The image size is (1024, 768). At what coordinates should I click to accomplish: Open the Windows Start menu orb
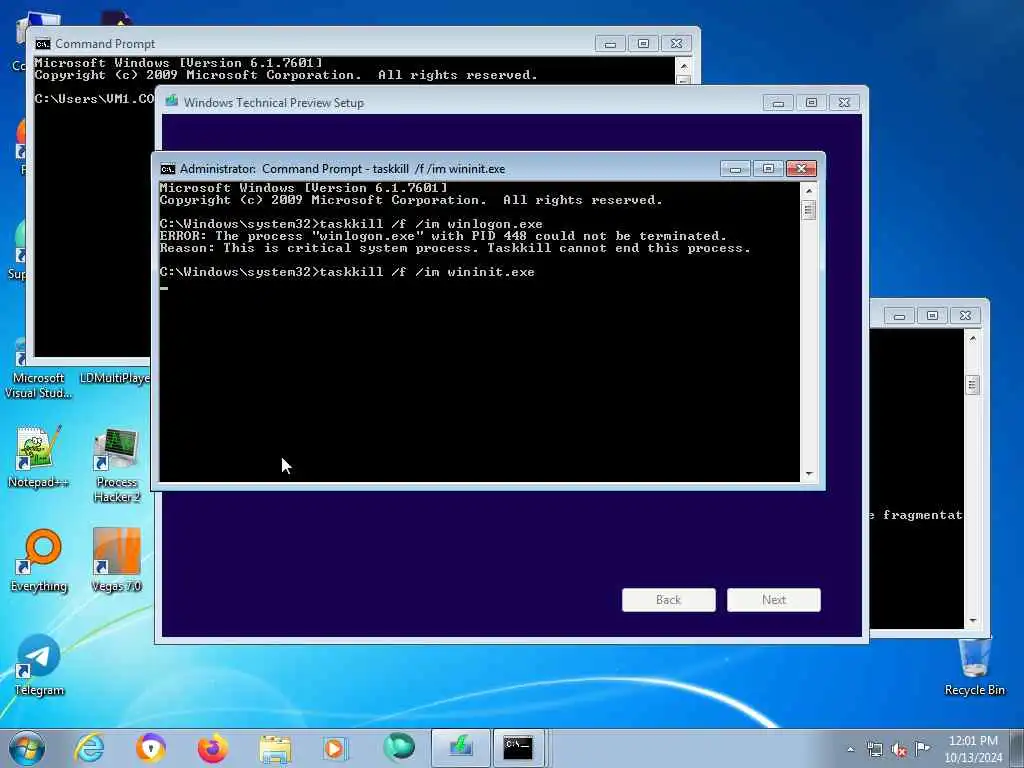coord(27,748)
